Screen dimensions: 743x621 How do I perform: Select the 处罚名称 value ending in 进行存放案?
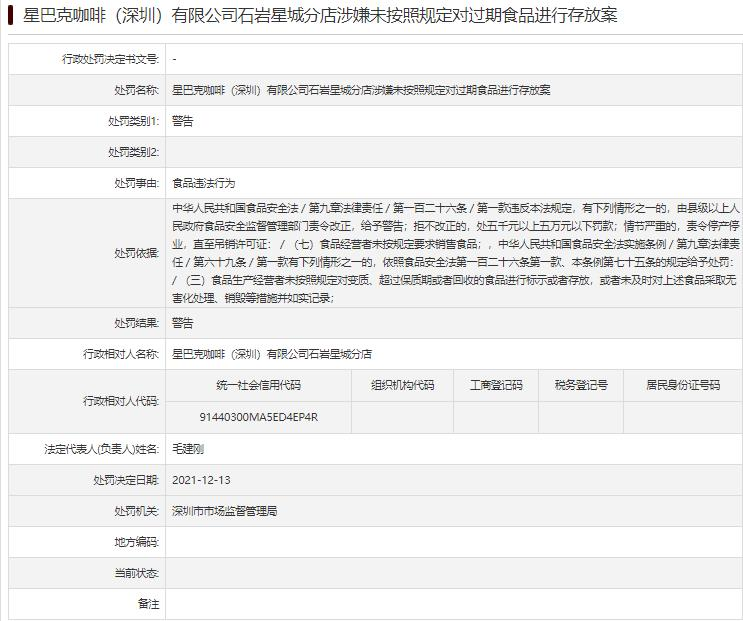pos(361,90)
